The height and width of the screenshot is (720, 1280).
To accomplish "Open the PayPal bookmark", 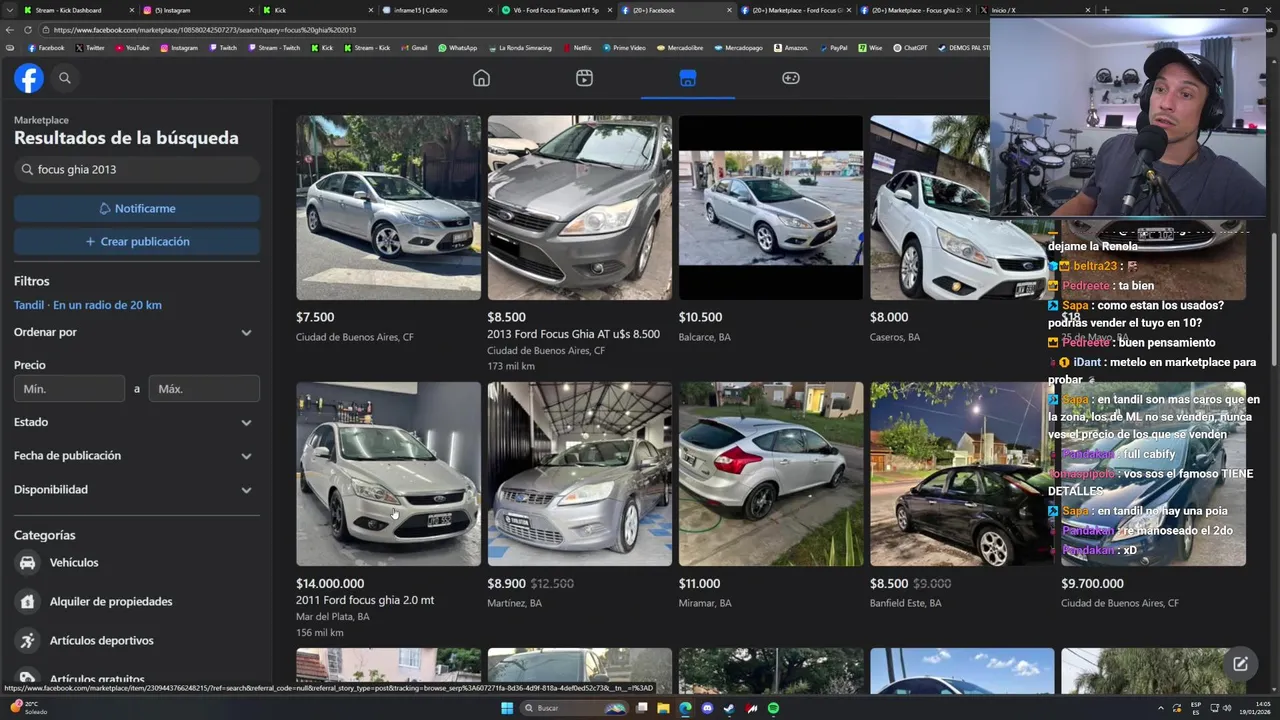I will [x=832, y=48].
